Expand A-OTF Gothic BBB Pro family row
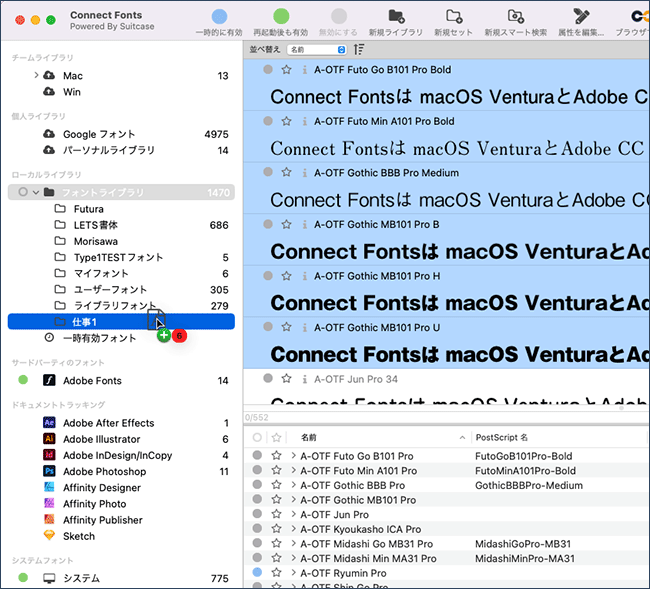The width and height of the screenshot is (650, 589). click(x=293, y=485)
